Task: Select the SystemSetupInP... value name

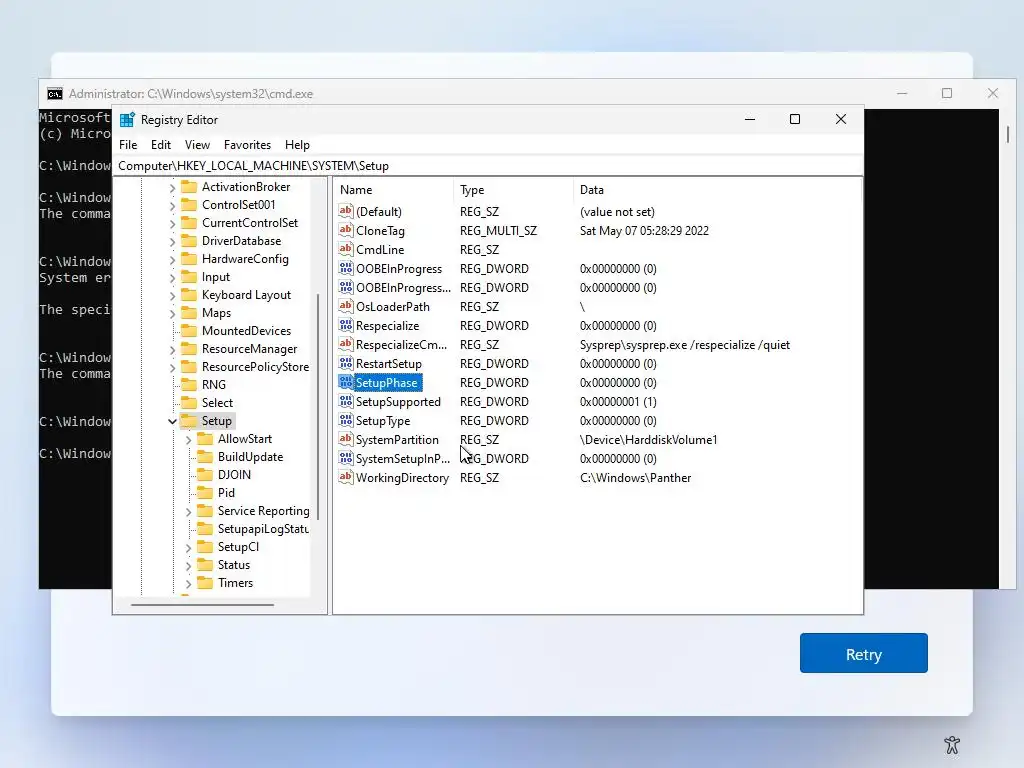Action: pyautogui.click(x=403, y=458)
